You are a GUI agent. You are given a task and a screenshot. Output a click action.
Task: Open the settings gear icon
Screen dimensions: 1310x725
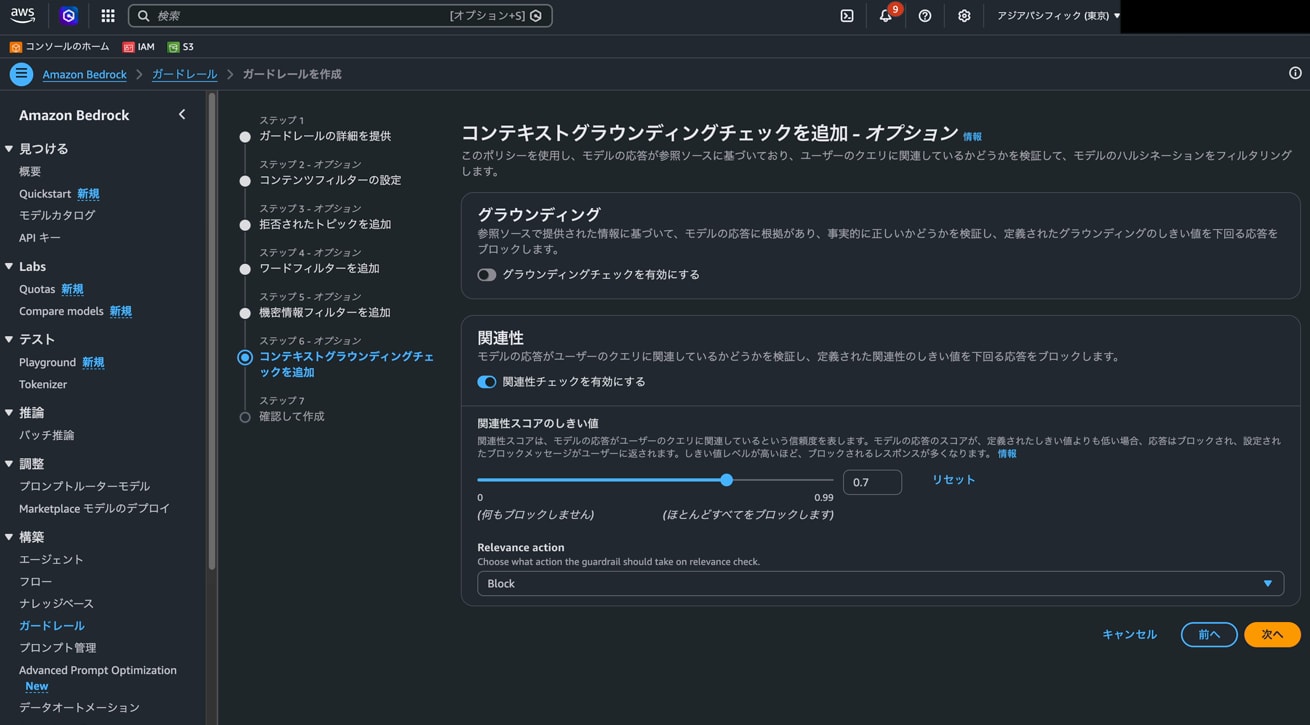click(964, 16)
